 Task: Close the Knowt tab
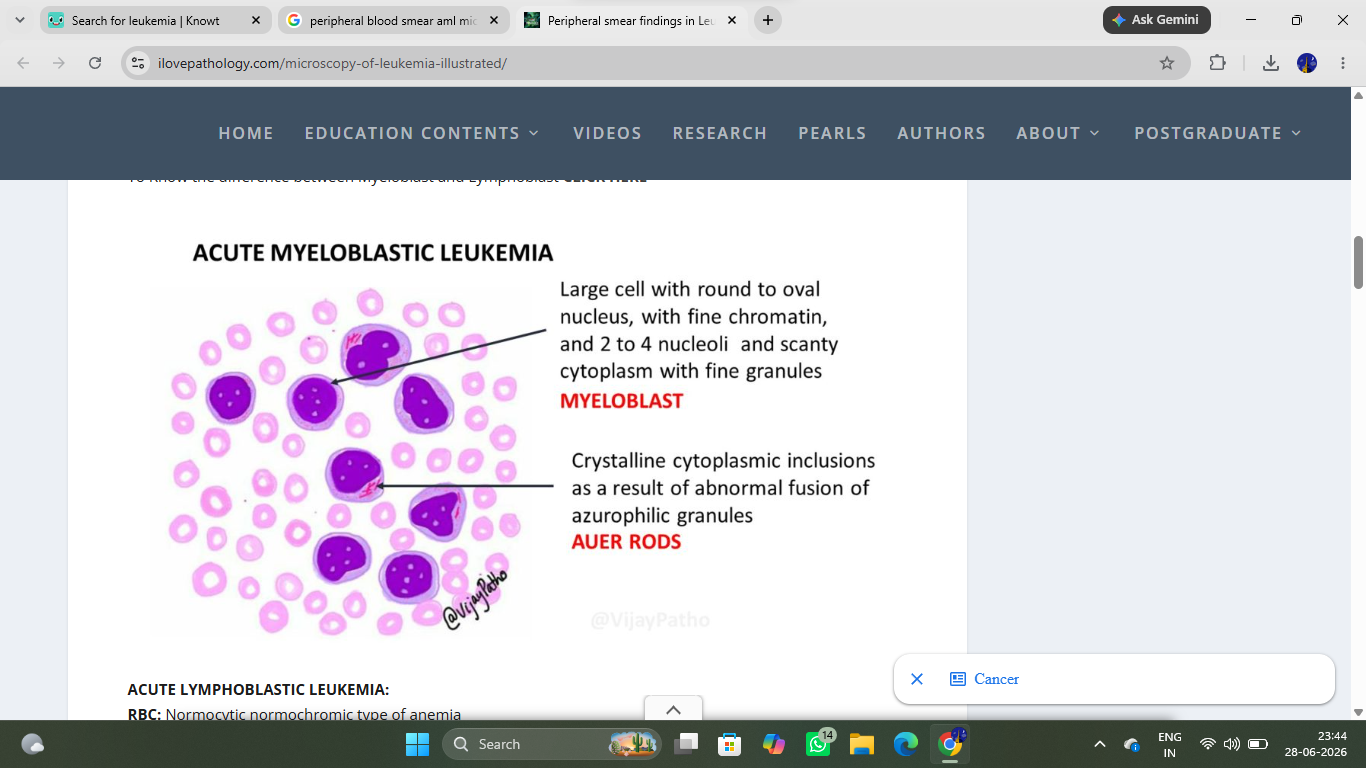[x=255, y=20]
